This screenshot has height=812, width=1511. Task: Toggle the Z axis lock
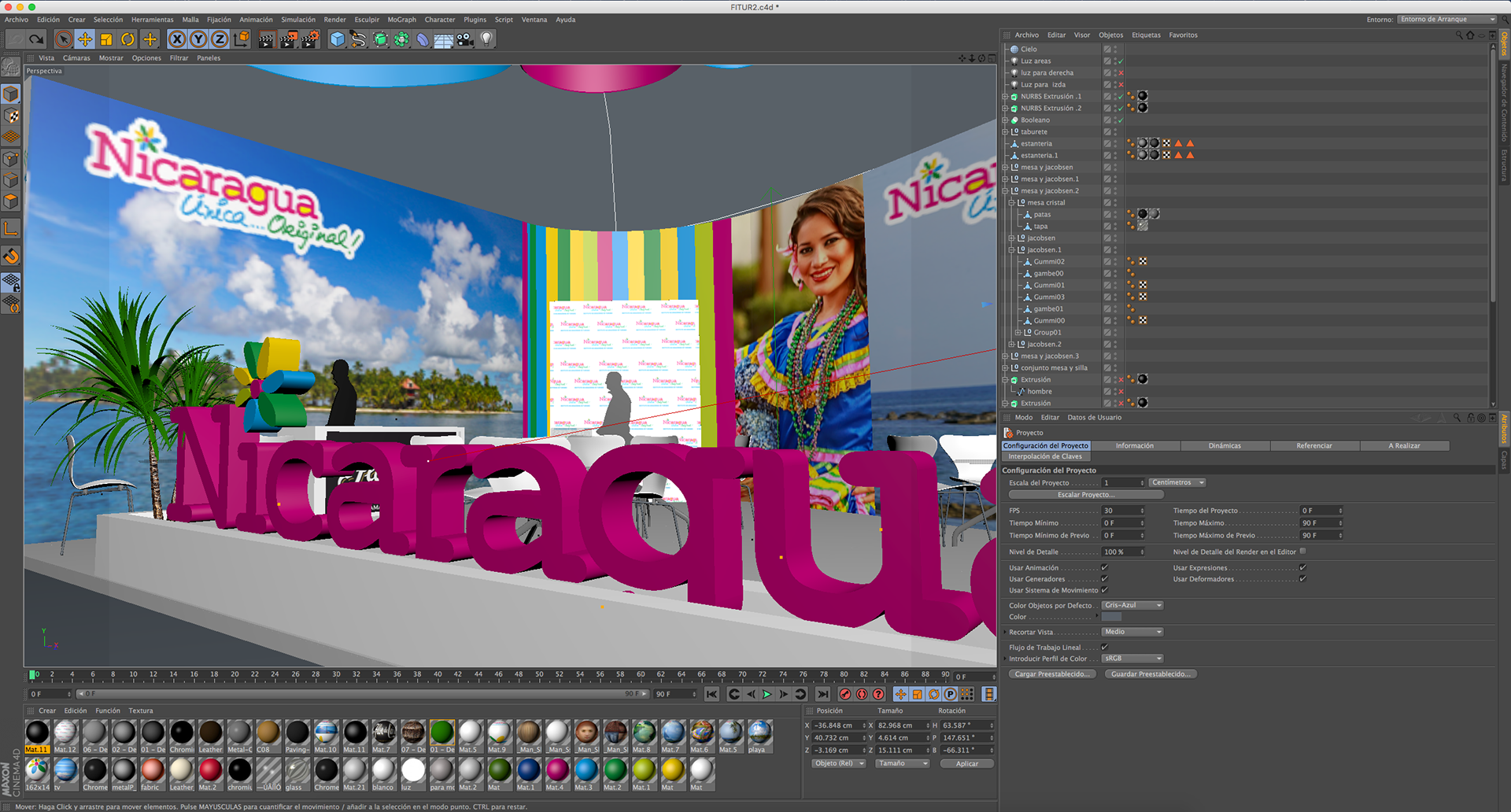click(220, 39)
